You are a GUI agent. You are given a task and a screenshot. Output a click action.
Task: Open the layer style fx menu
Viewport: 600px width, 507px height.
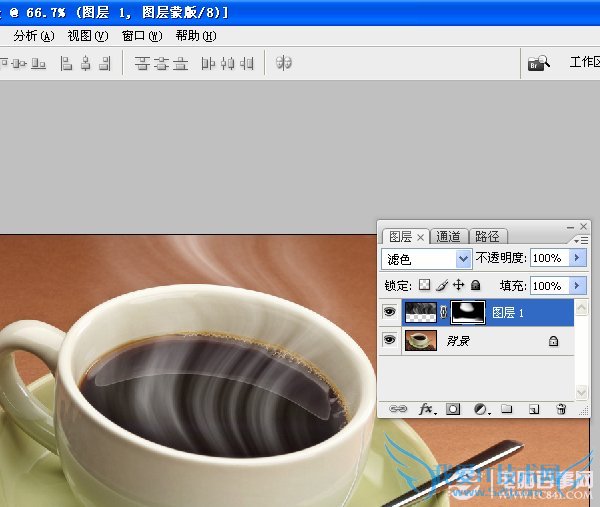tap(426, 409)
